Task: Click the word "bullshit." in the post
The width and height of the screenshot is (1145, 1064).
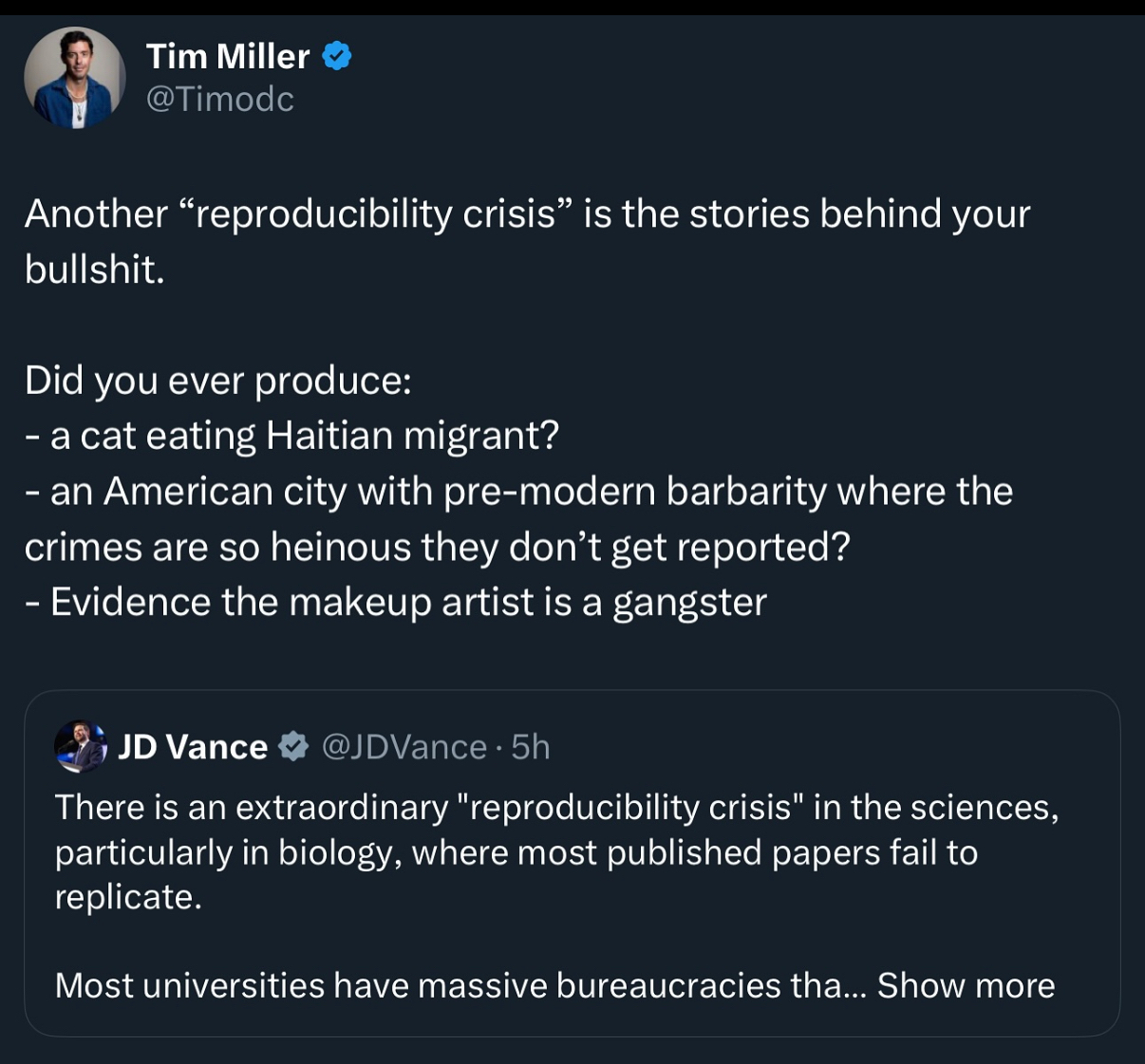Action: pyautogui.click(x=95, y=270)
